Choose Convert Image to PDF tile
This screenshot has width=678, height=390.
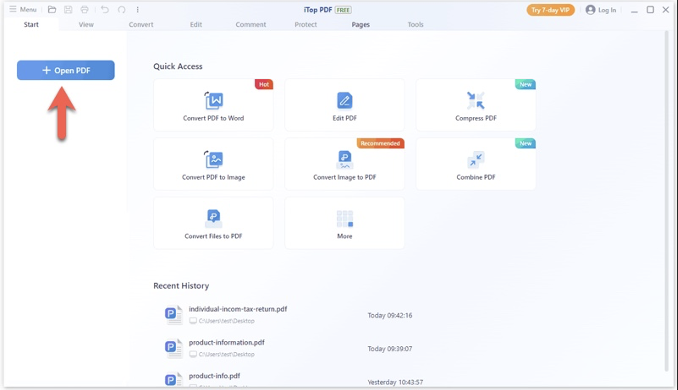coord(344,164)
